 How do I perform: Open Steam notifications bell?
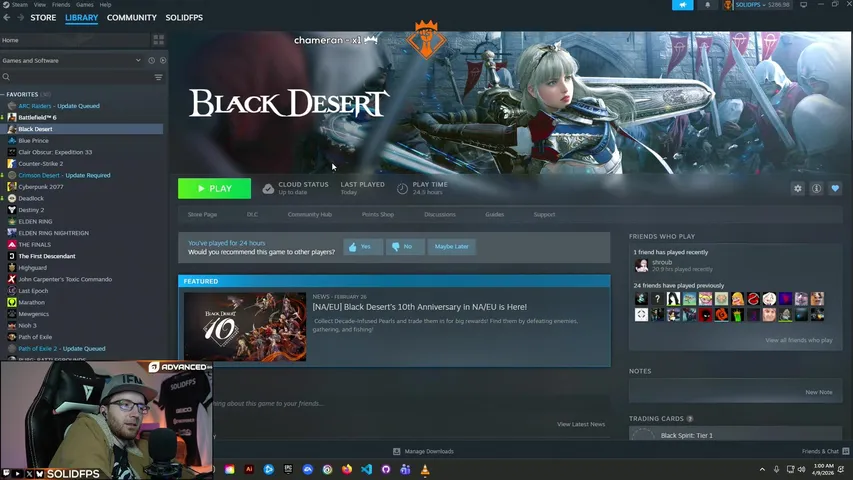click(x=708, y=5)
